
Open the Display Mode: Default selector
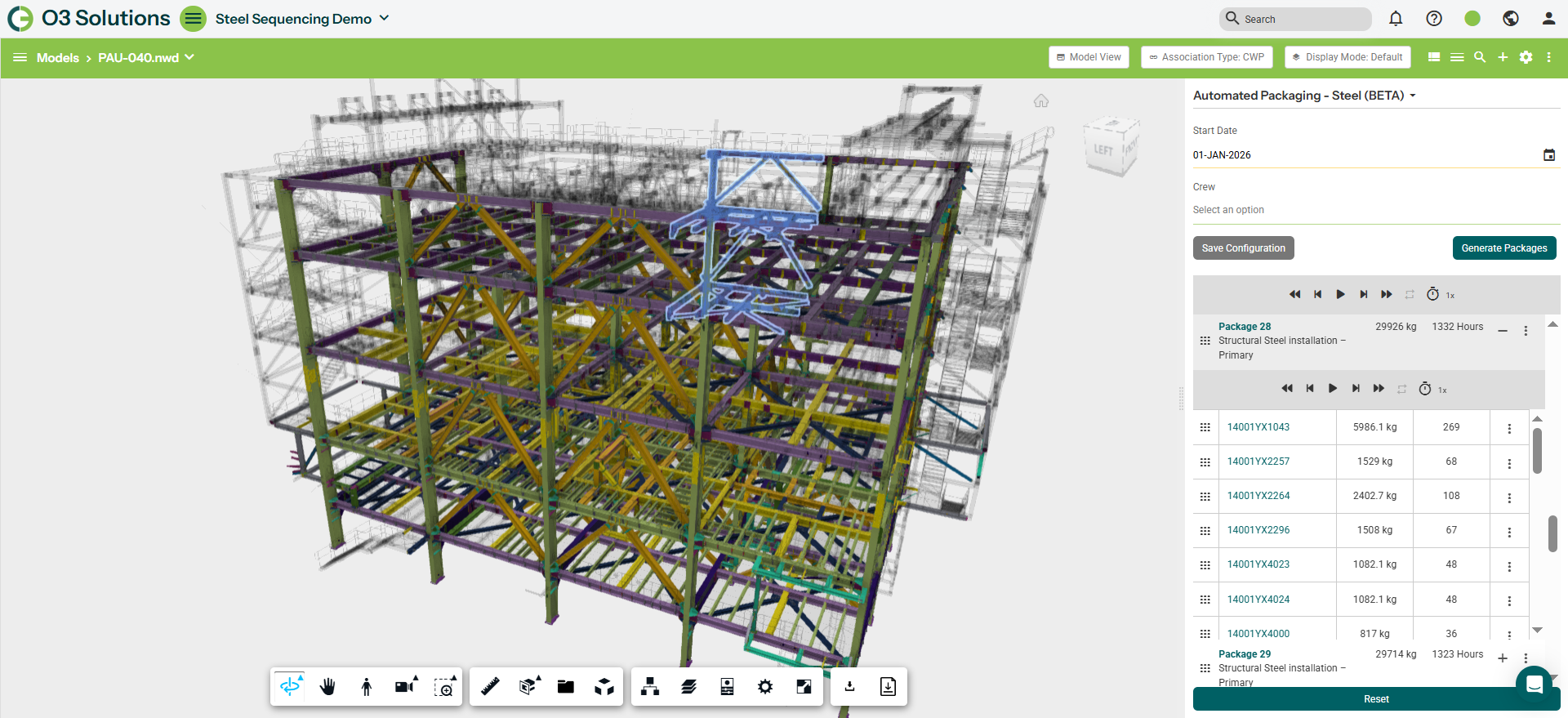pyautogui.click(x=1347, y=57)
